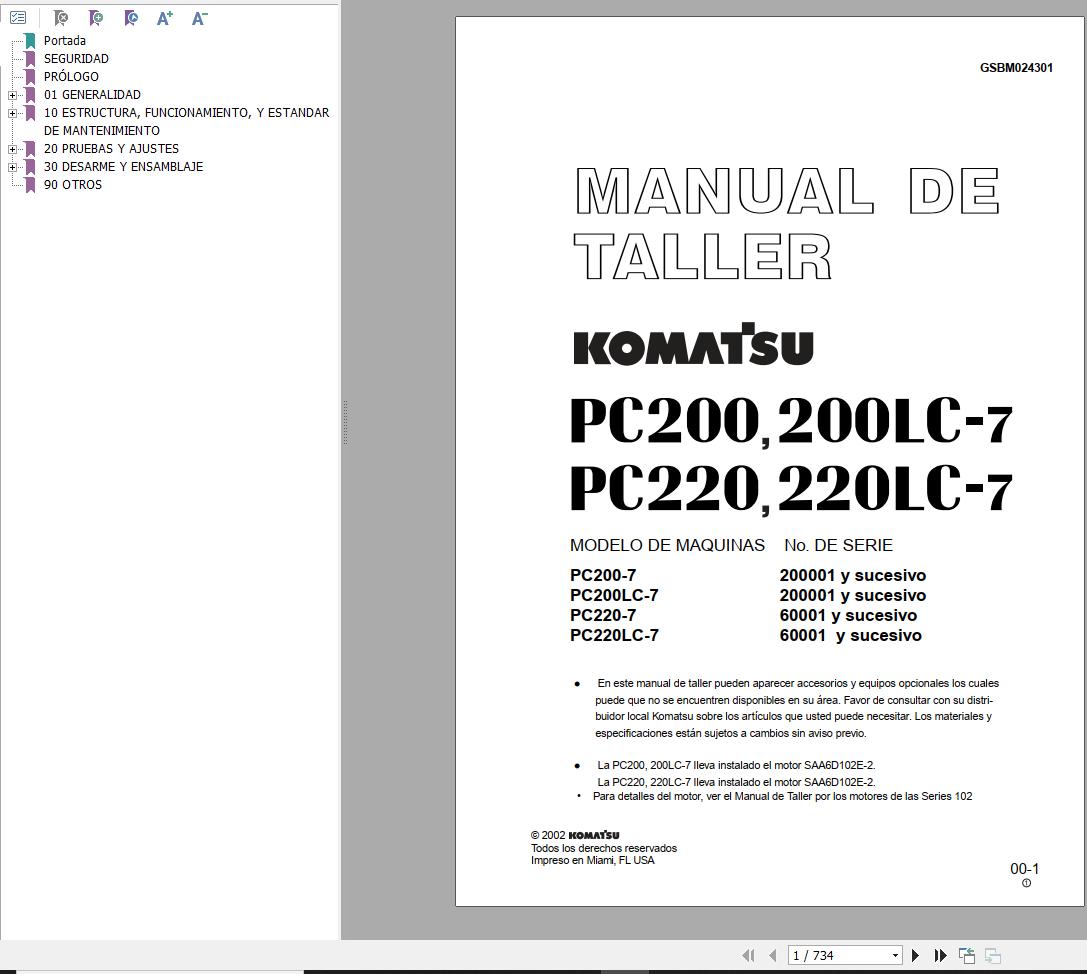Increase bookmark font size with A+
This screenshot has width=1087, height=974.
click(165, 18)
